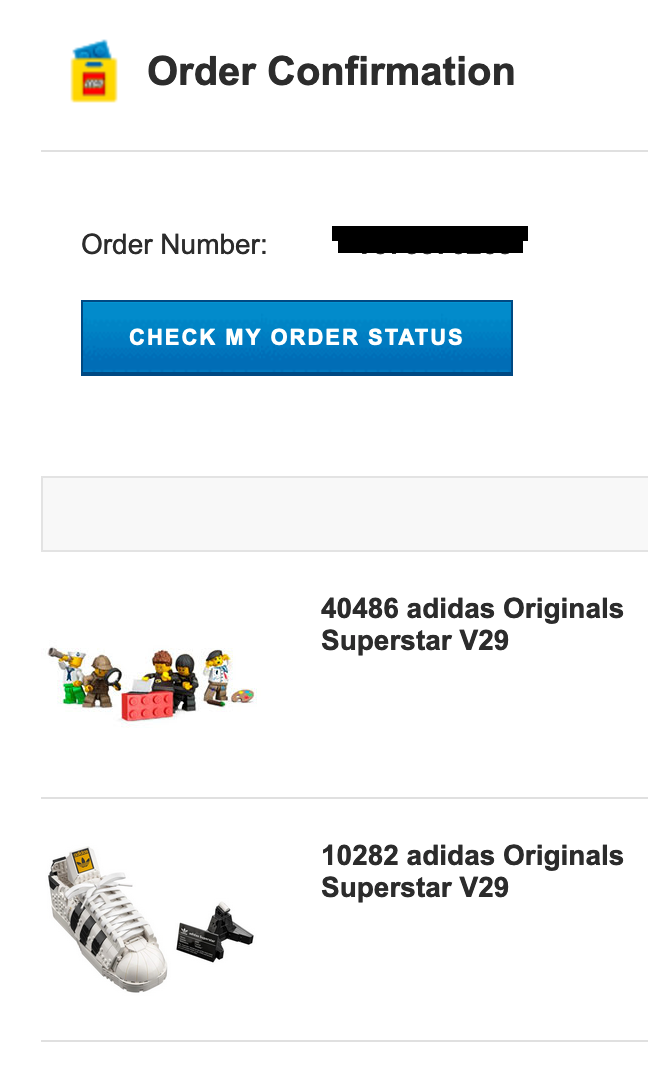Open the minifigures product thumbnail
648x1068 pixels.
coord(152,681)
